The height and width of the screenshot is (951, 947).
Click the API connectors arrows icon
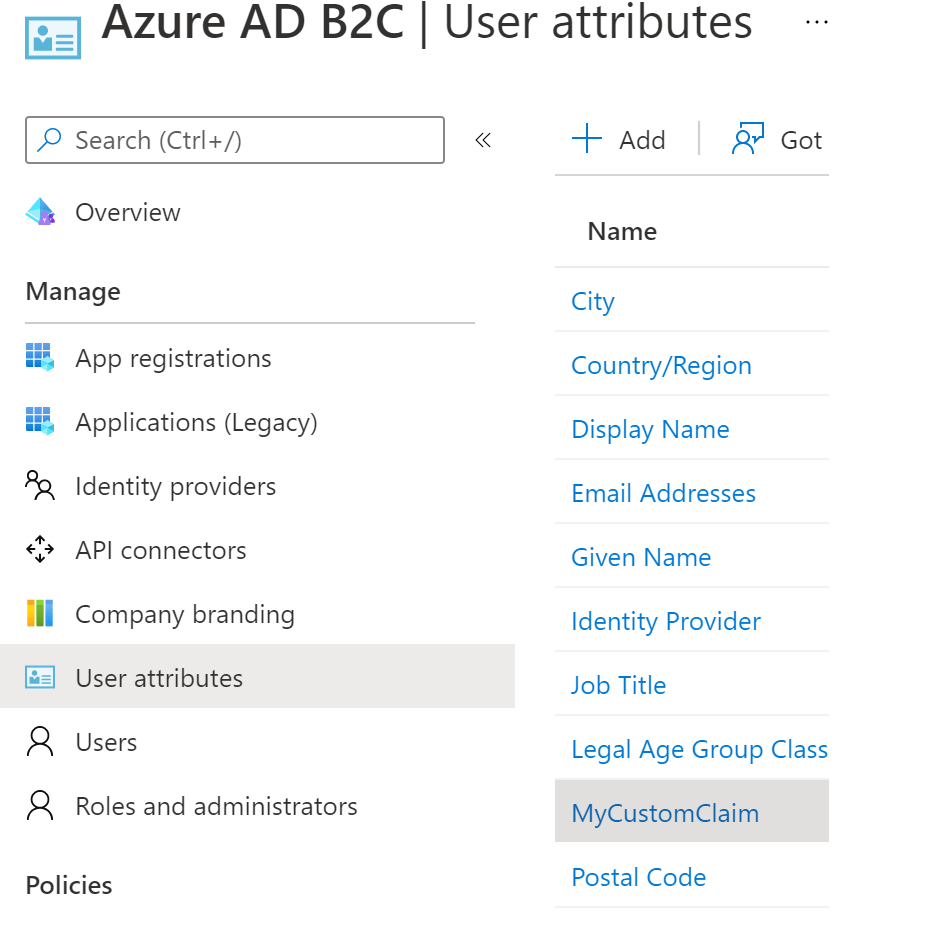coord(40,550)
